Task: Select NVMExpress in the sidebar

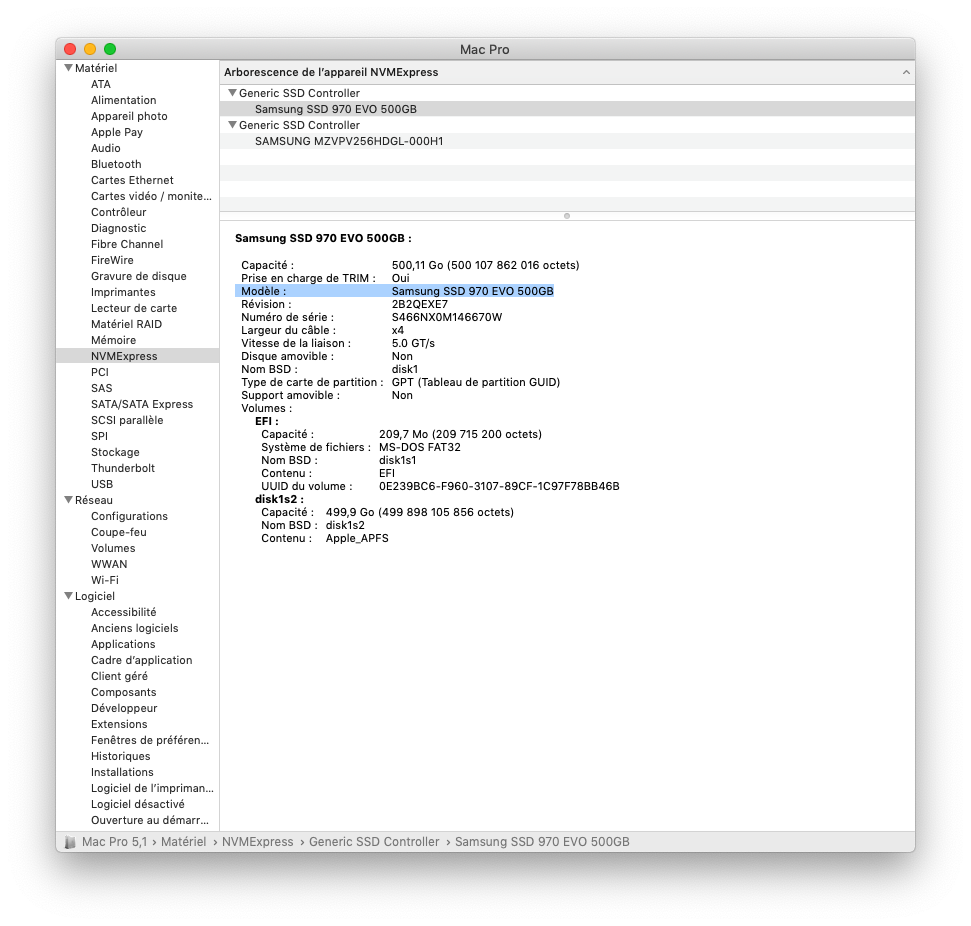Action: point(137,356)
